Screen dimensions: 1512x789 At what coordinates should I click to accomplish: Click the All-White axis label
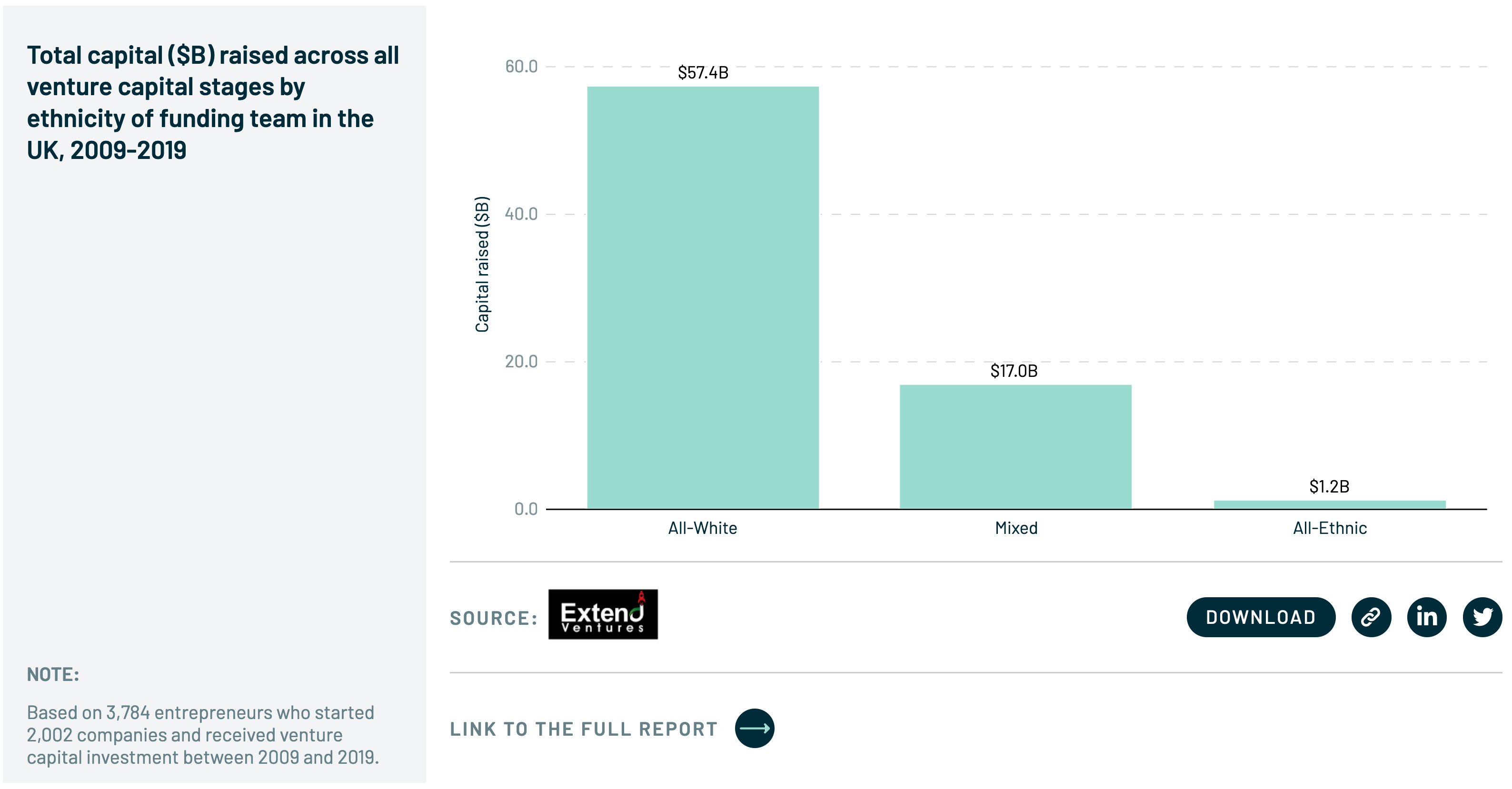[703, 528]
